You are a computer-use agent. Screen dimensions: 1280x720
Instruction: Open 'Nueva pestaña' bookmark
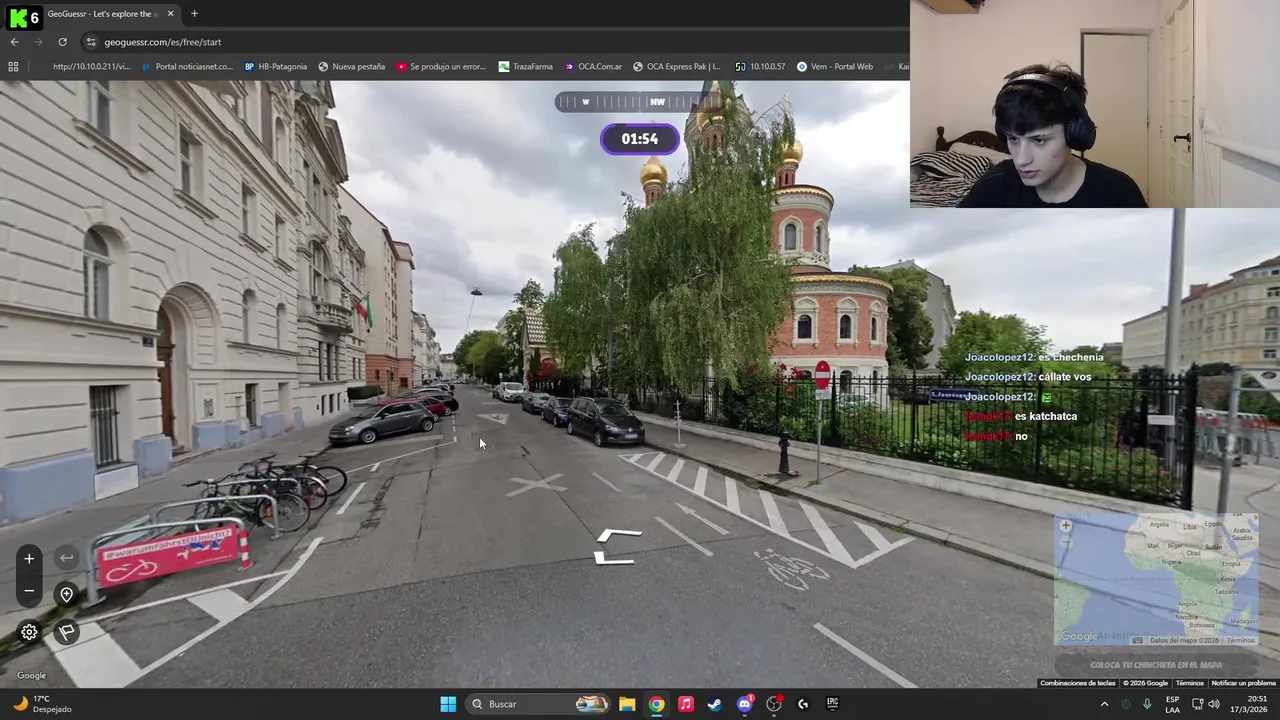tap(352, 67)
